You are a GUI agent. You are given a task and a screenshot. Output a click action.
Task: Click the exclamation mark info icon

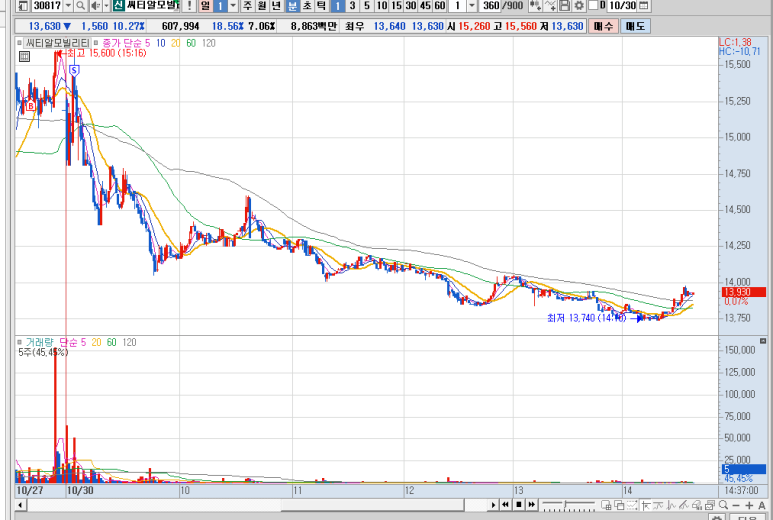tap(189, 5)
